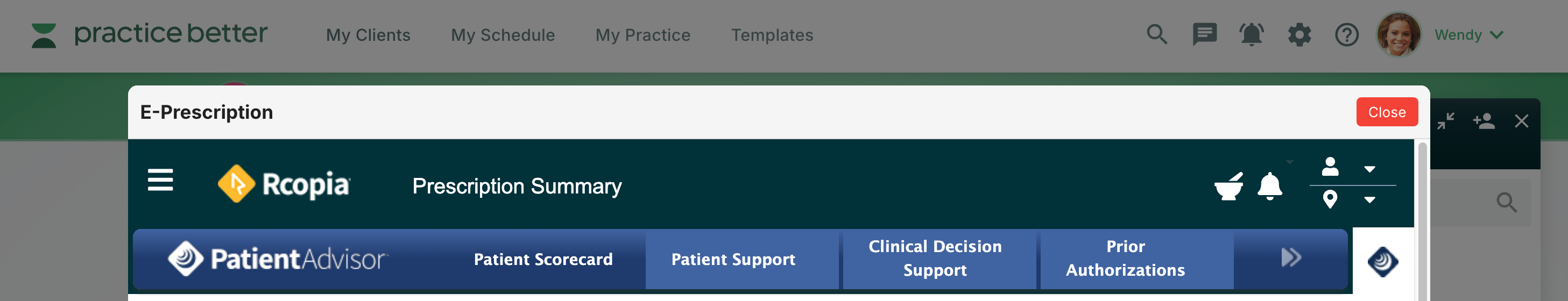This screenshot has width=1568, height=301.
Task: Expand the Rcopia user account dropdown
Action: click(x=1369, y=169)
